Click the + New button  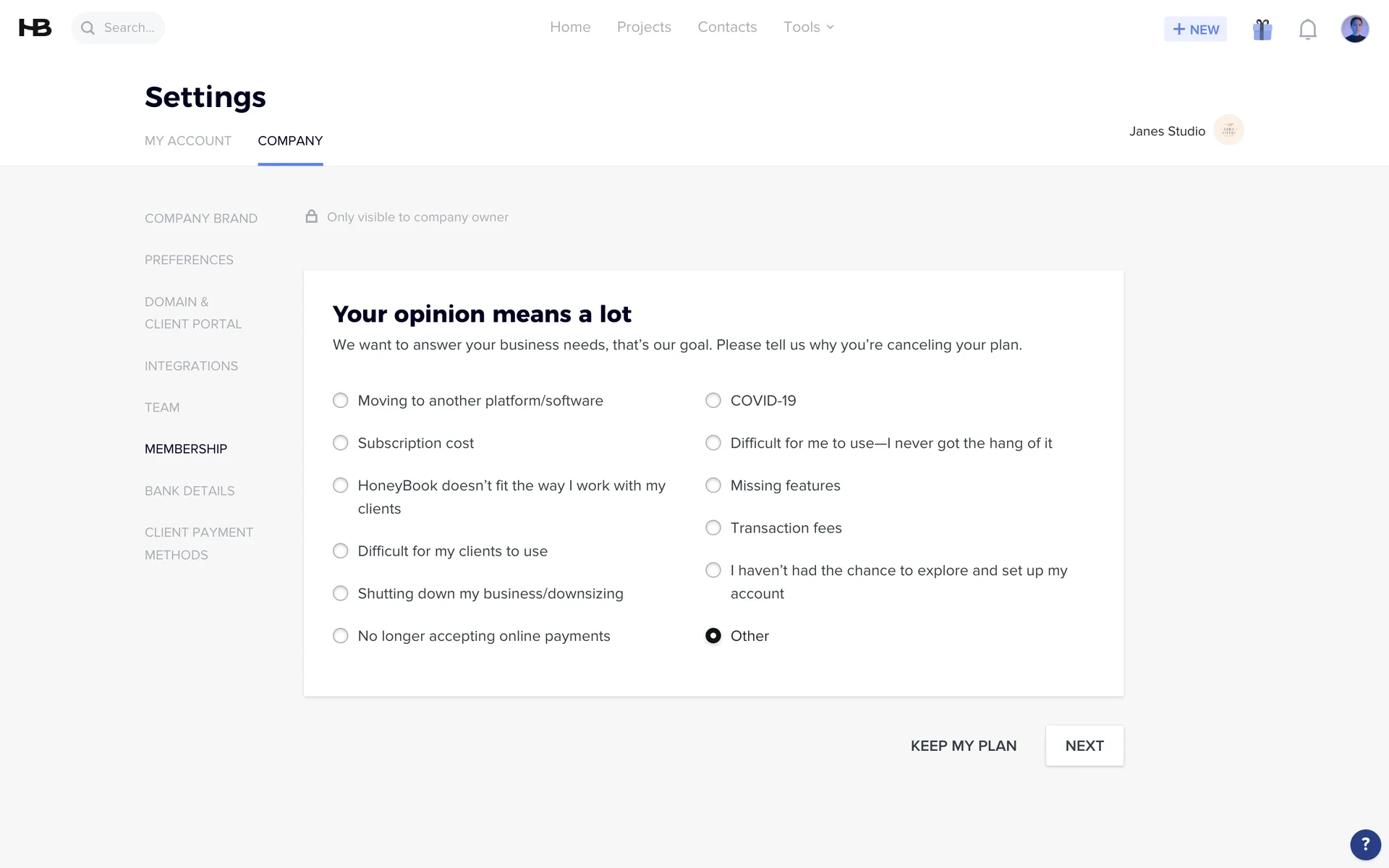point(1195,29)
